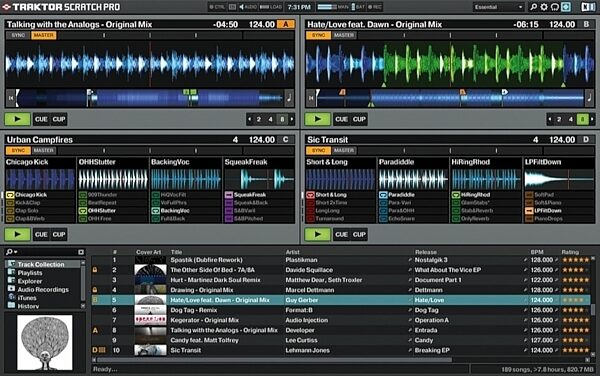Toggle loop size 8 on Deck A
Viewport: 600px width, 376px height.
pyautogui.click(x=282, y=119)
